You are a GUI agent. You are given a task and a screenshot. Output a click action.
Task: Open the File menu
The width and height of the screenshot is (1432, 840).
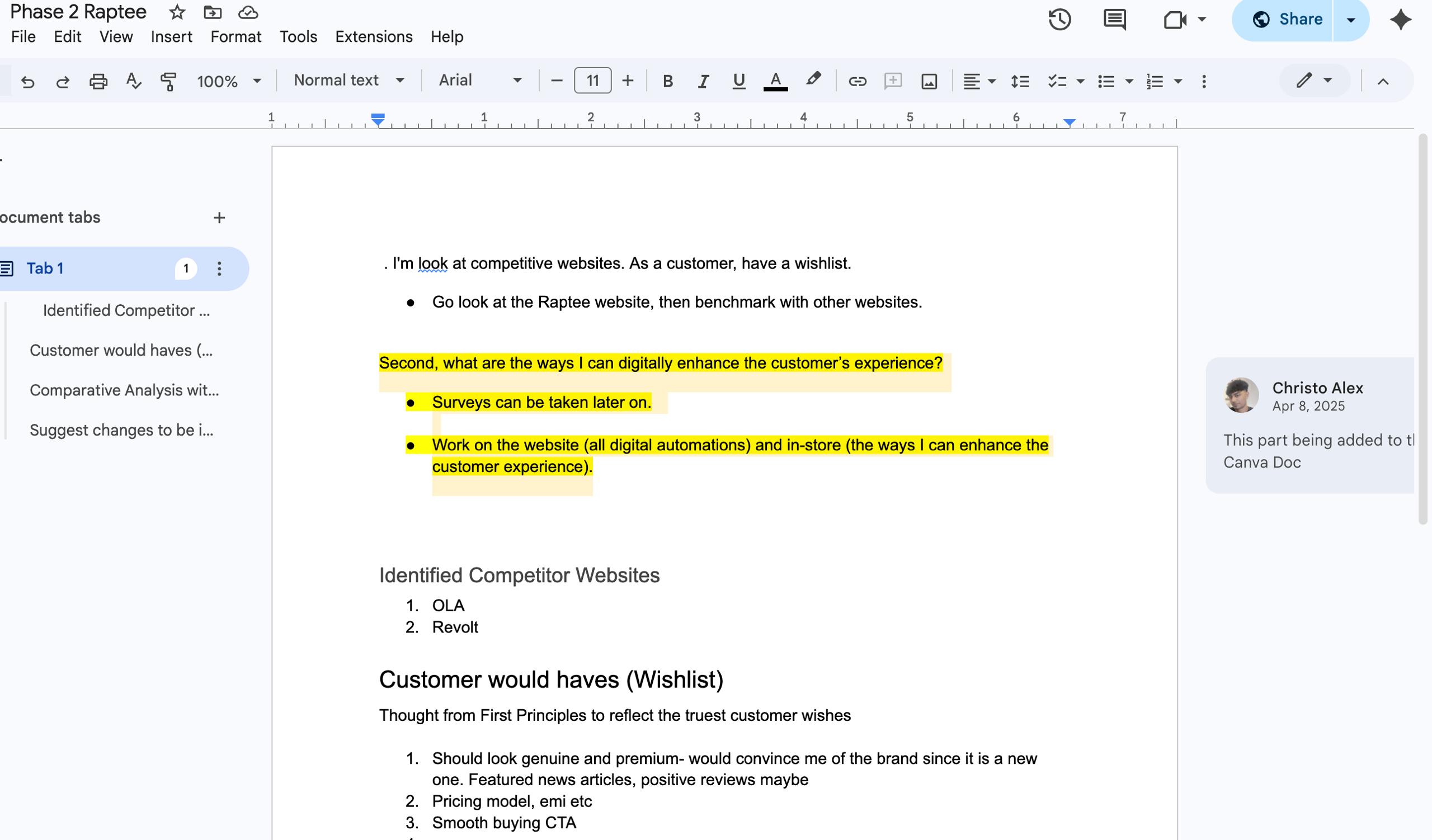pyautogui.click(x=23, y=37)
